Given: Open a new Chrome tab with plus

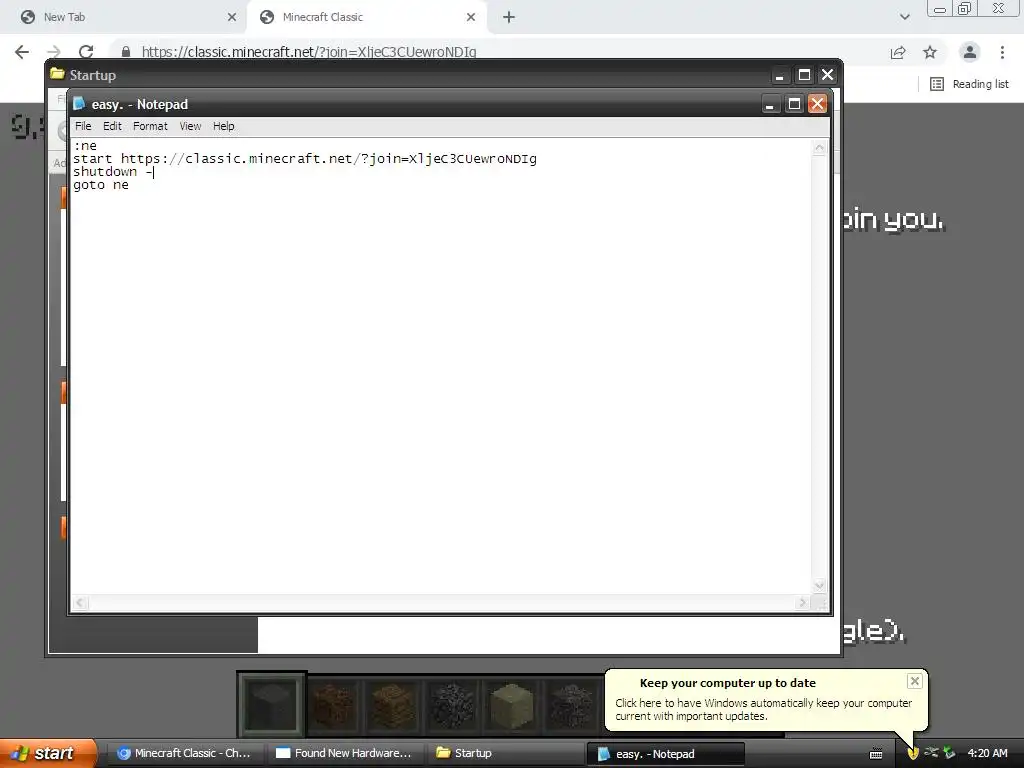Looking at the screenshot, I should [x=509, y=18].
